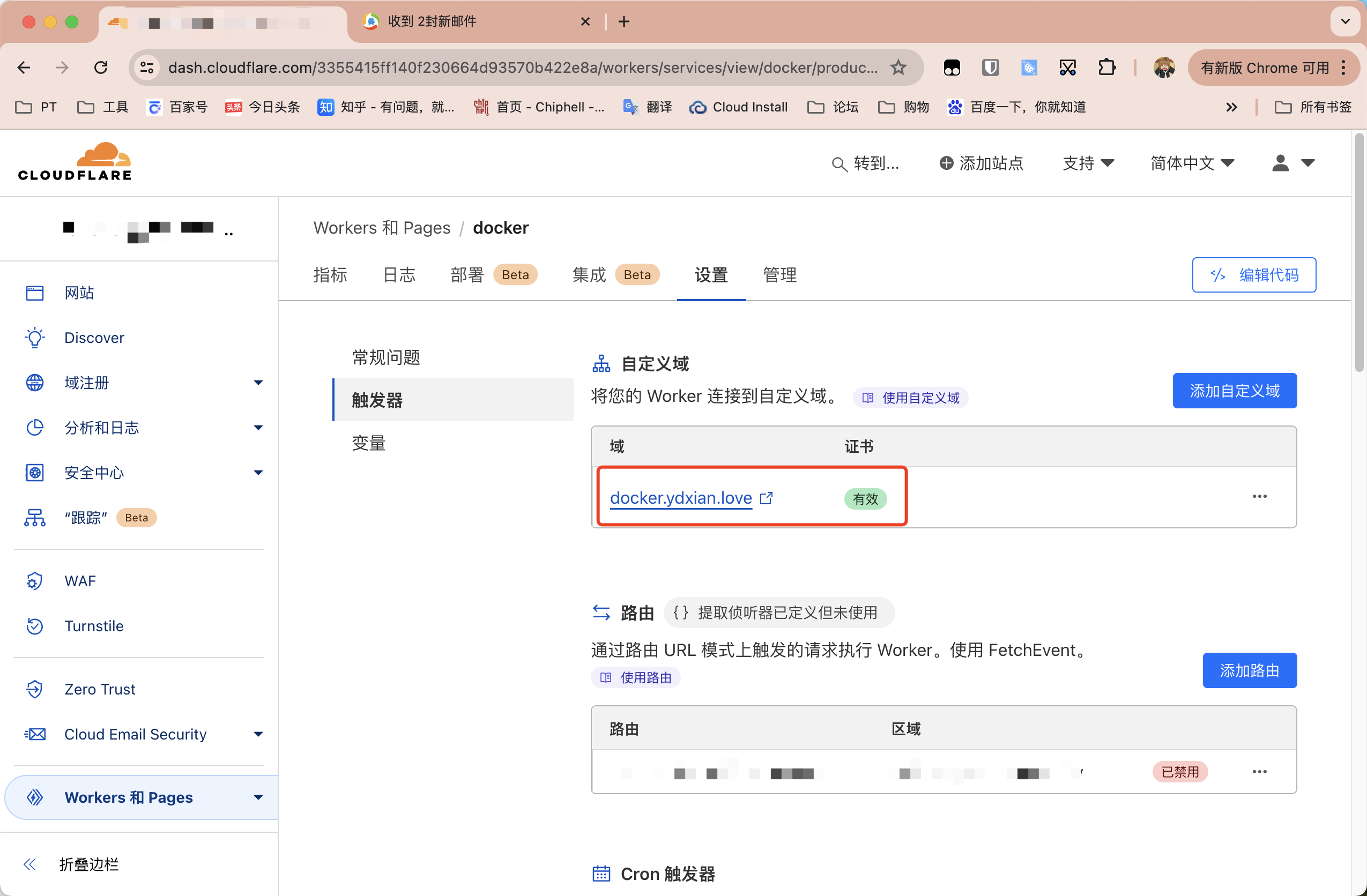
Task: Switch to the 管理 tab
Action: point(779,275)
